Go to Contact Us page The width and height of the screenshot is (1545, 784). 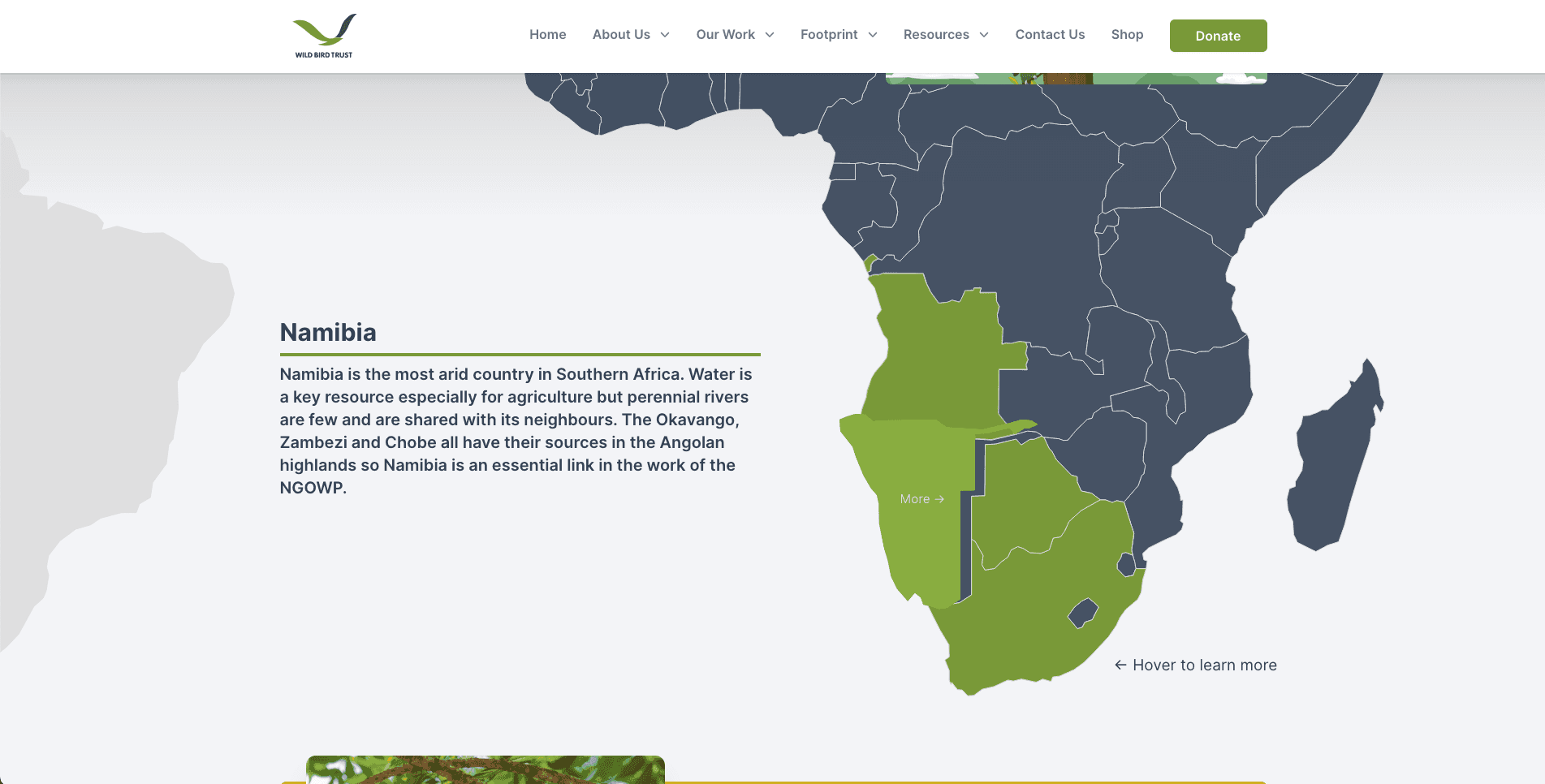[x=1050, y=35]
